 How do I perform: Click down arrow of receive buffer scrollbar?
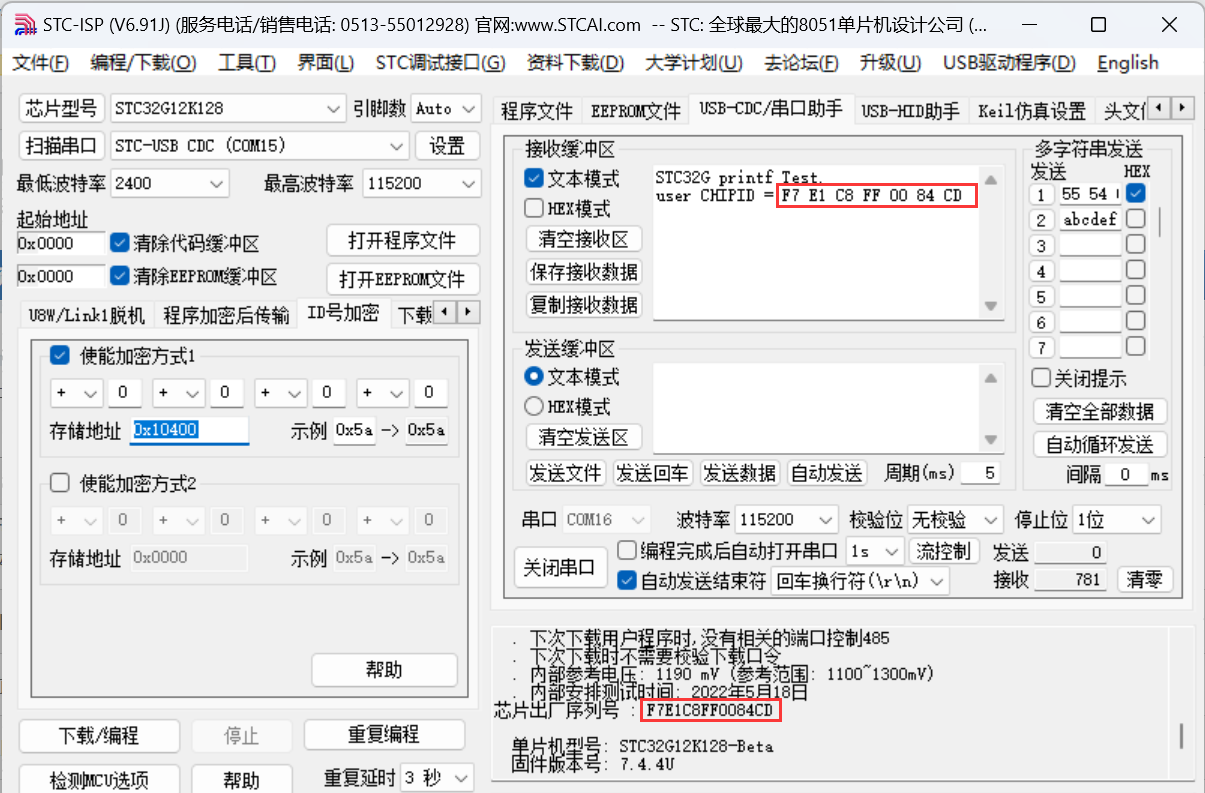coord(991,306)
